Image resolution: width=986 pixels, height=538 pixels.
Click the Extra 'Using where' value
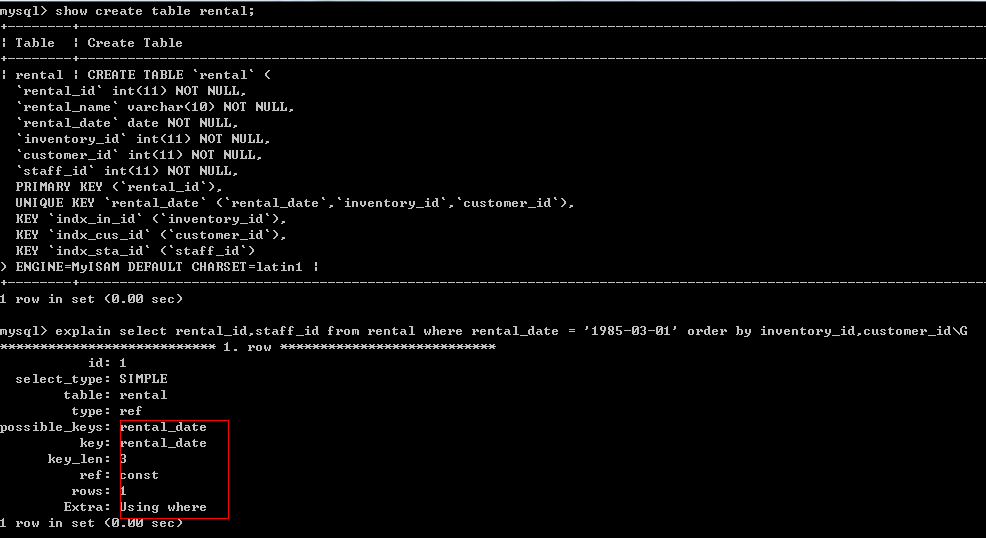(x=163, y=507)
